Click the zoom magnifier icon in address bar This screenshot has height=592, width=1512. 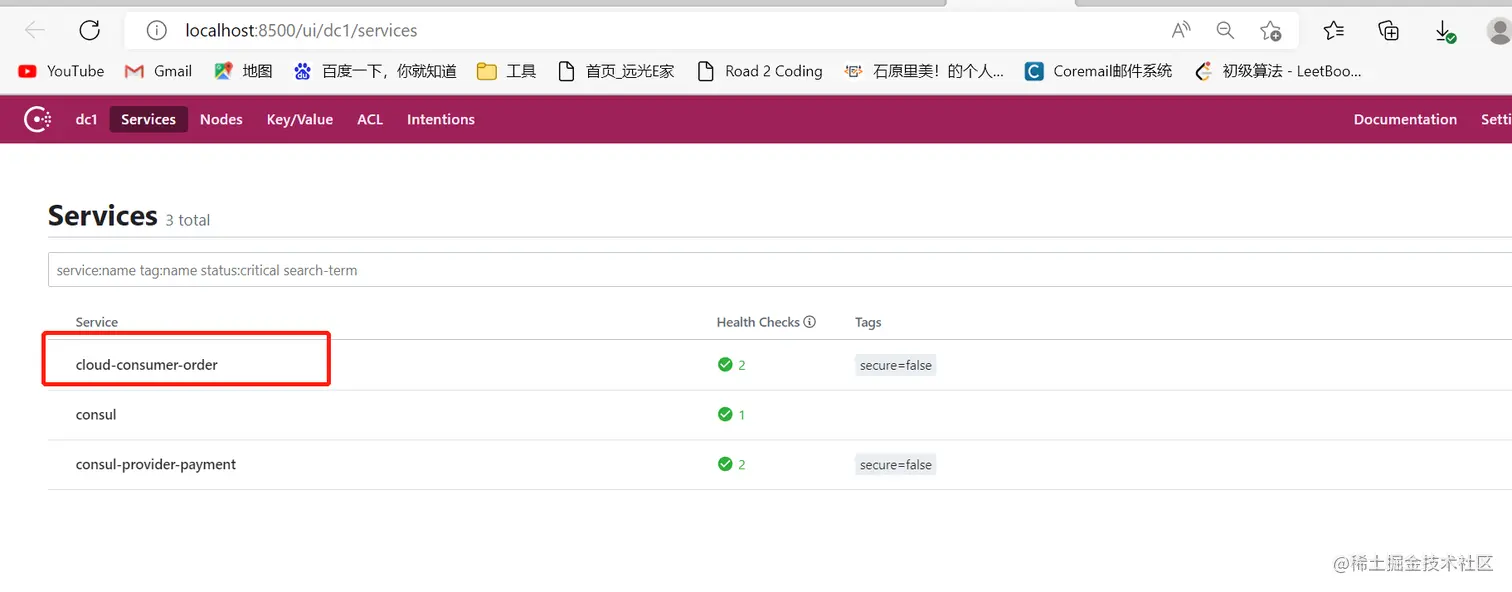click(1225, 31)
